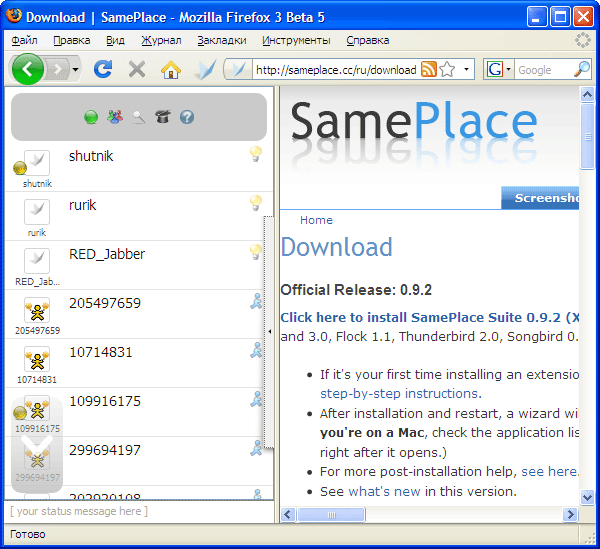Viewport: 600px width, 549px height.
Task: Open the Вид menu
Action: click(x=115, y=40)
